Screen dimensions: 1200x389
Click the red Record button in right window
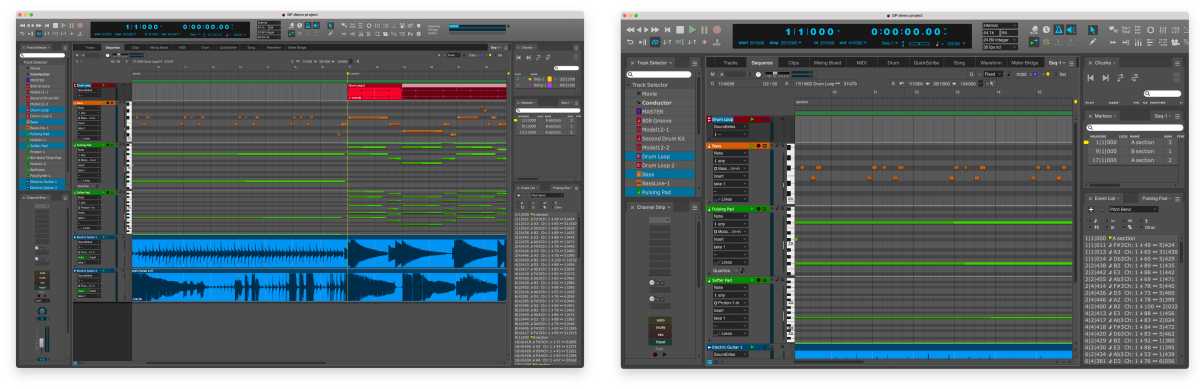716,30
